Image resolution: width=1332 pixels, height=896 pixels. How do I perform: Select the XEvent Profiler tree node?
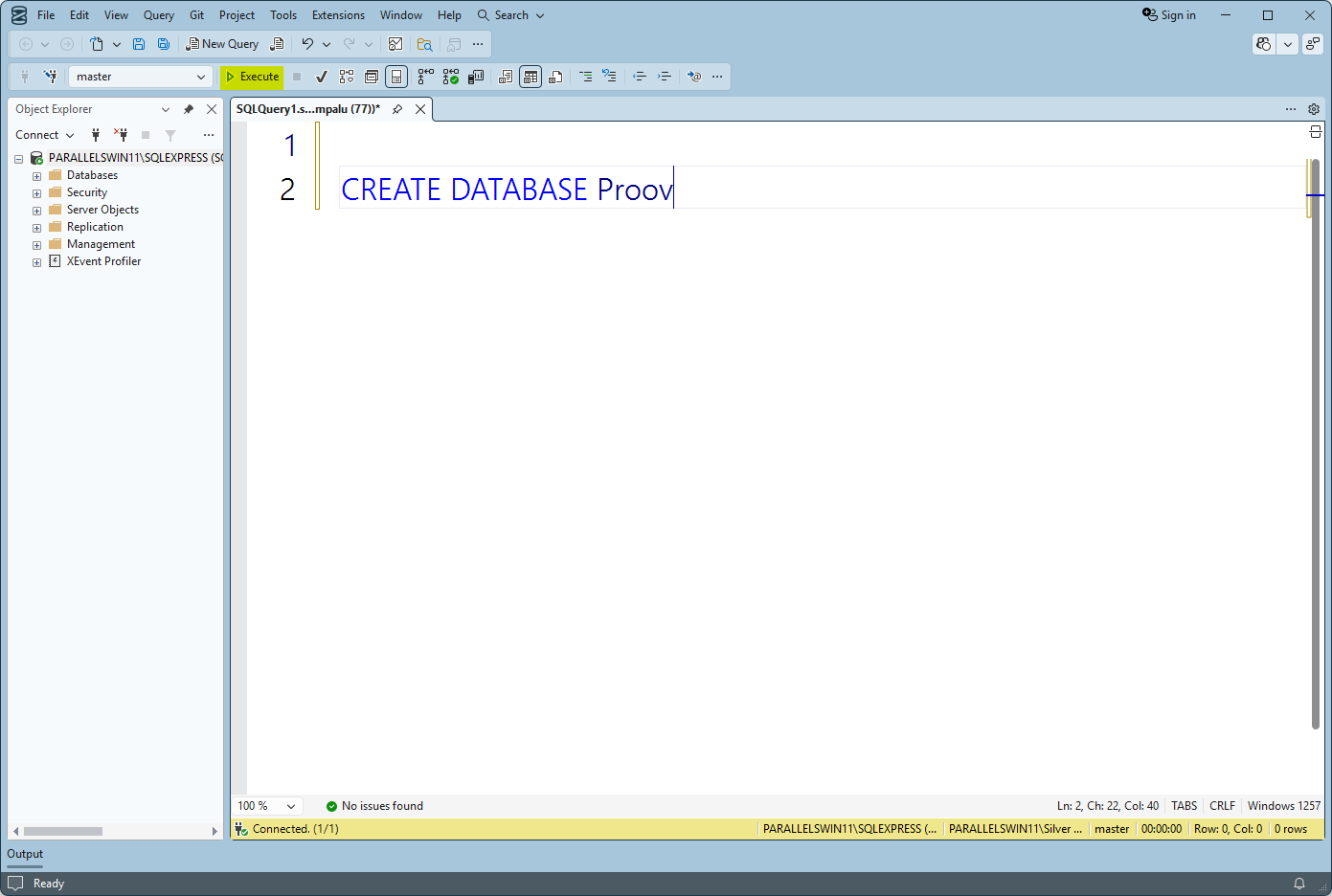103,261
